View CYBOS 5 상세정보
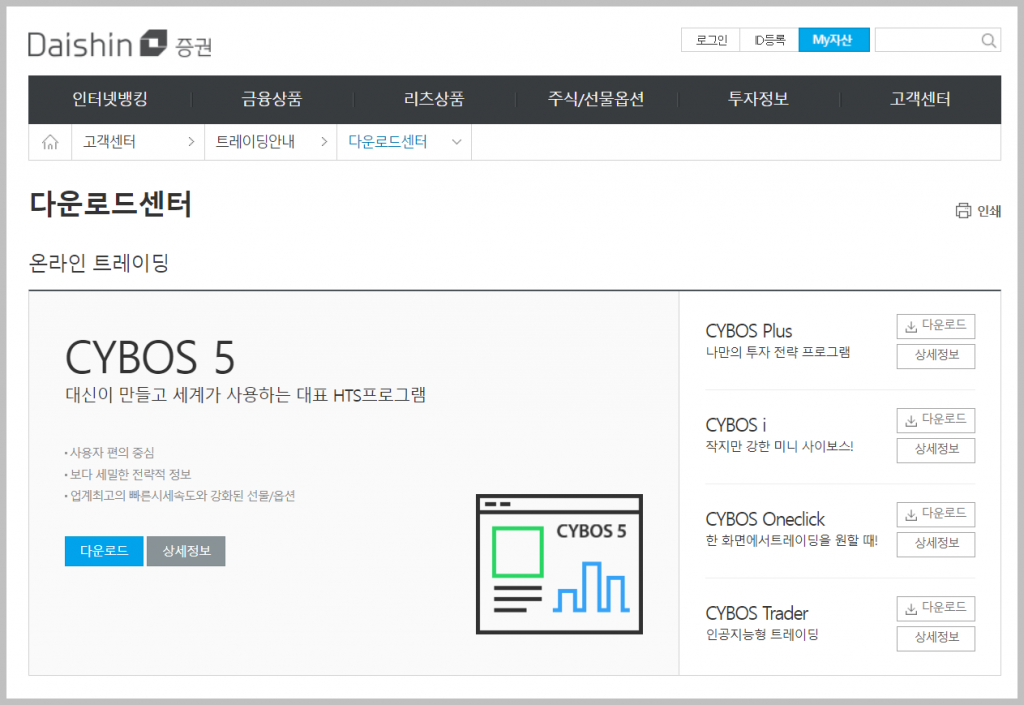The image size is (1024, 705). [x=186, y=551]
